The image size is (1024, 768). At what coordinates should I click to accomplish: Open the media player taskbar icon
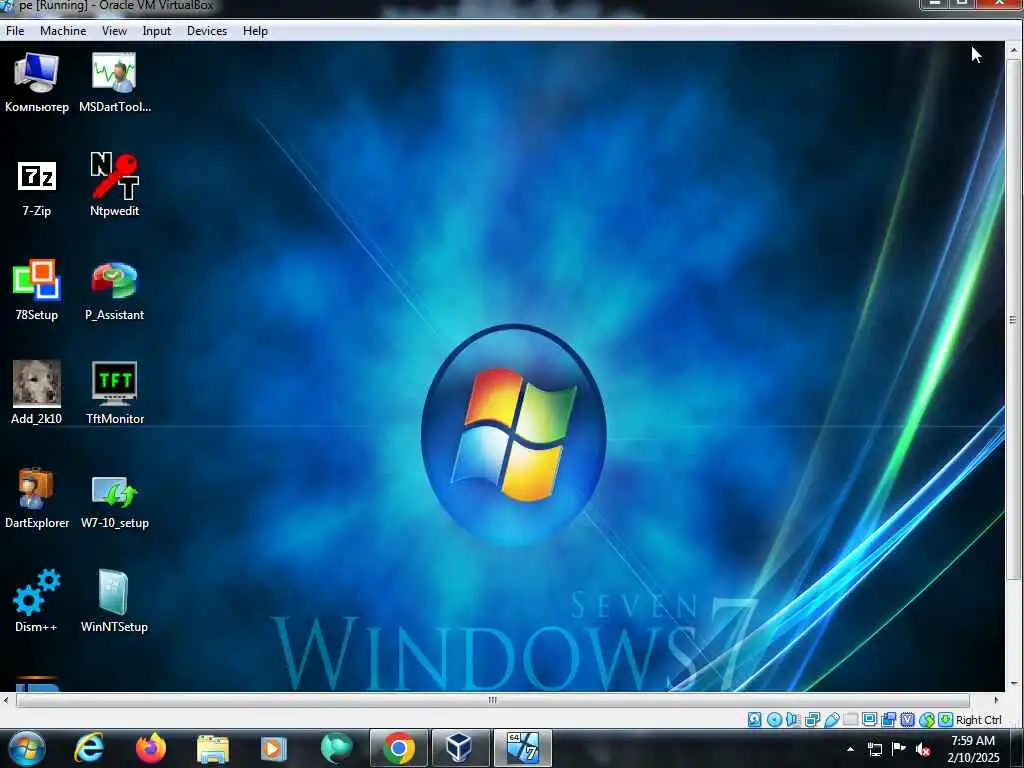click(274, 748)
